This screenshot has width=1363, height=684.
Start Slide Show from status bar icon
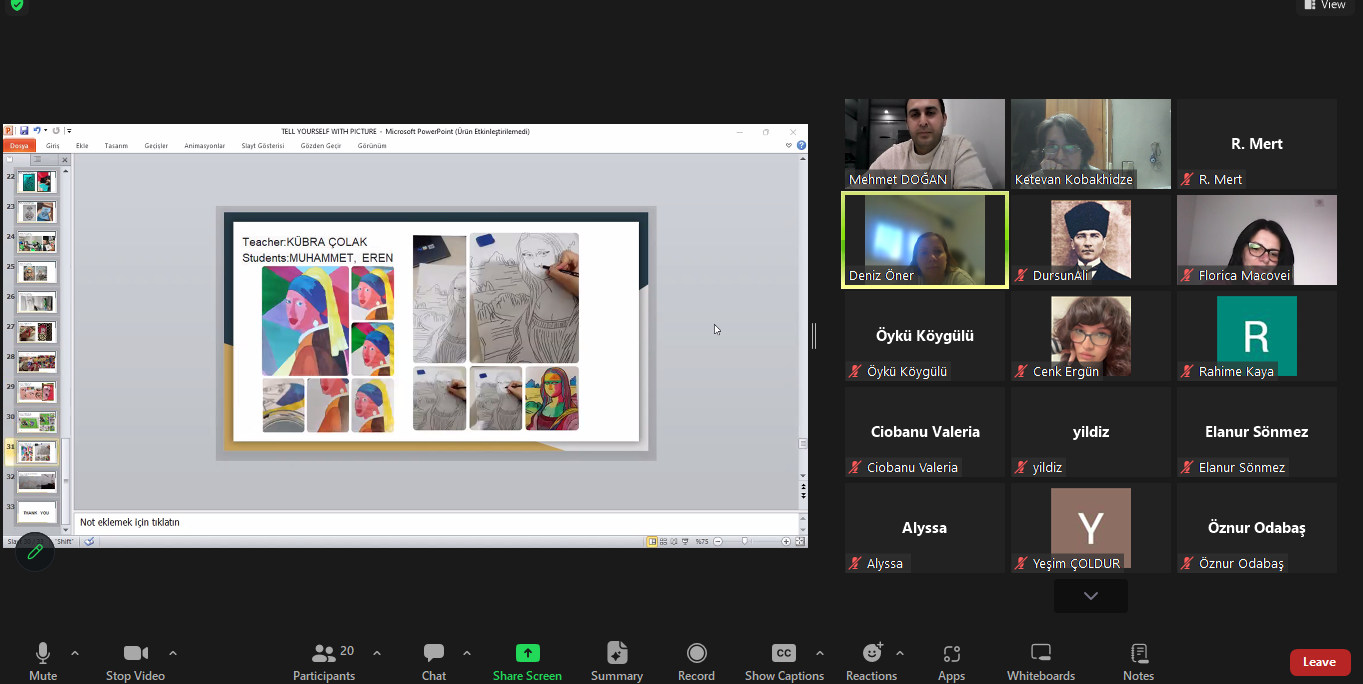(x=685, y=541)
